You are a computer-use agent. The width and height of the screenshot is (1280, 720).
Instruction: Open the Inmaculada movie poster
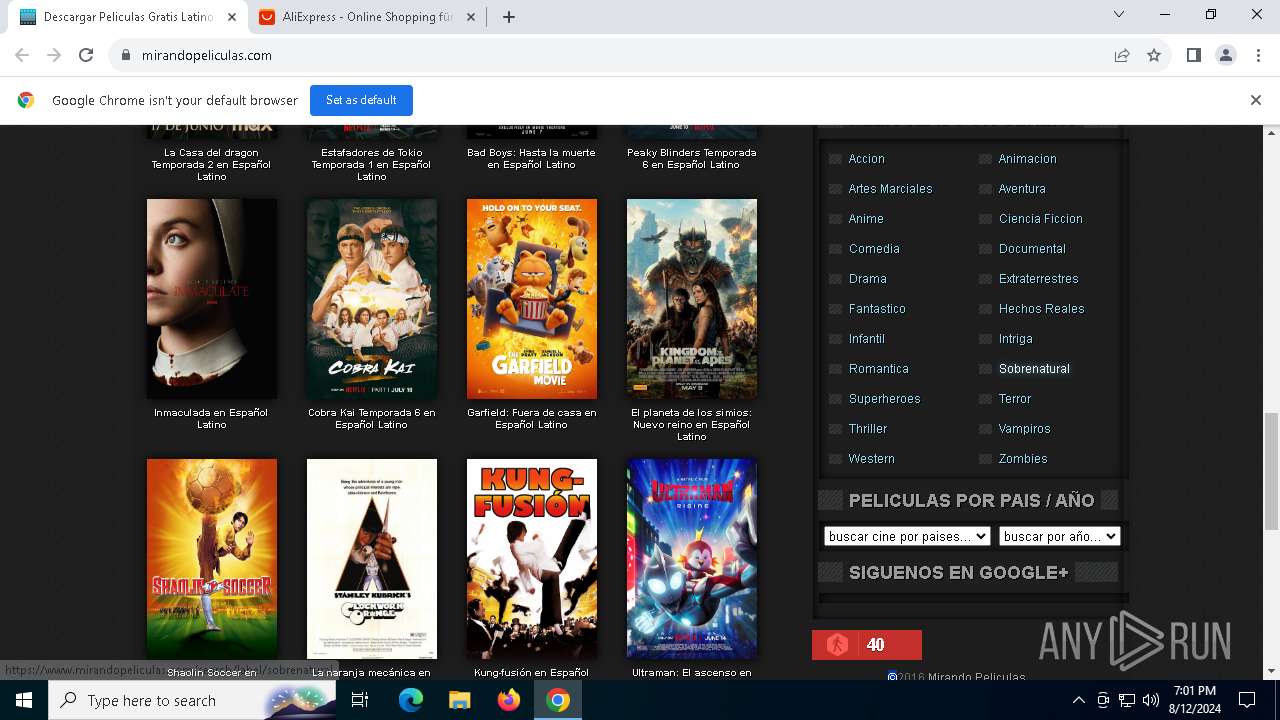point(212,299)
